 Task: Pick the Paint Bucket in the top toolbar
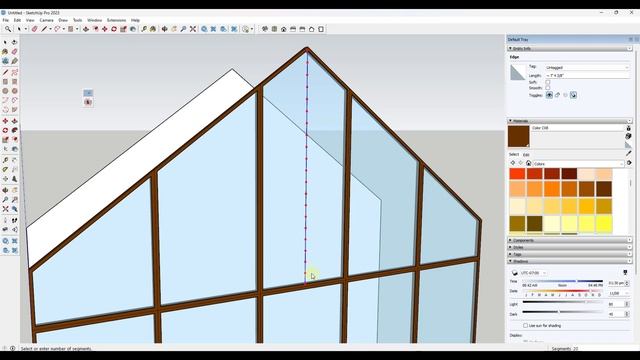153,29
